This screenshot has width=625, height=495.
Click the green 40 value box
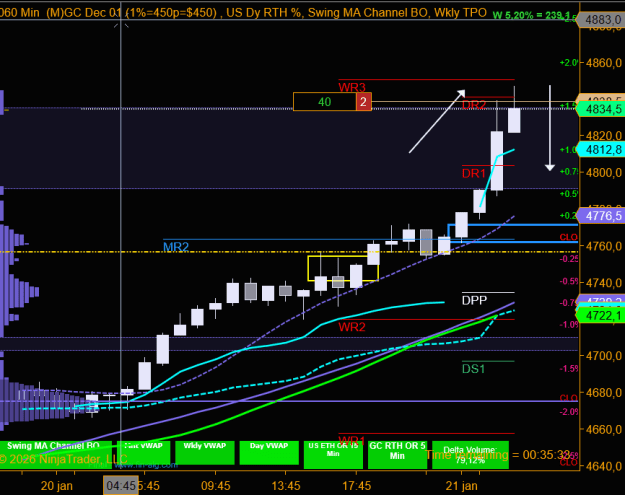pyautogui.click(x=324, y=102)
